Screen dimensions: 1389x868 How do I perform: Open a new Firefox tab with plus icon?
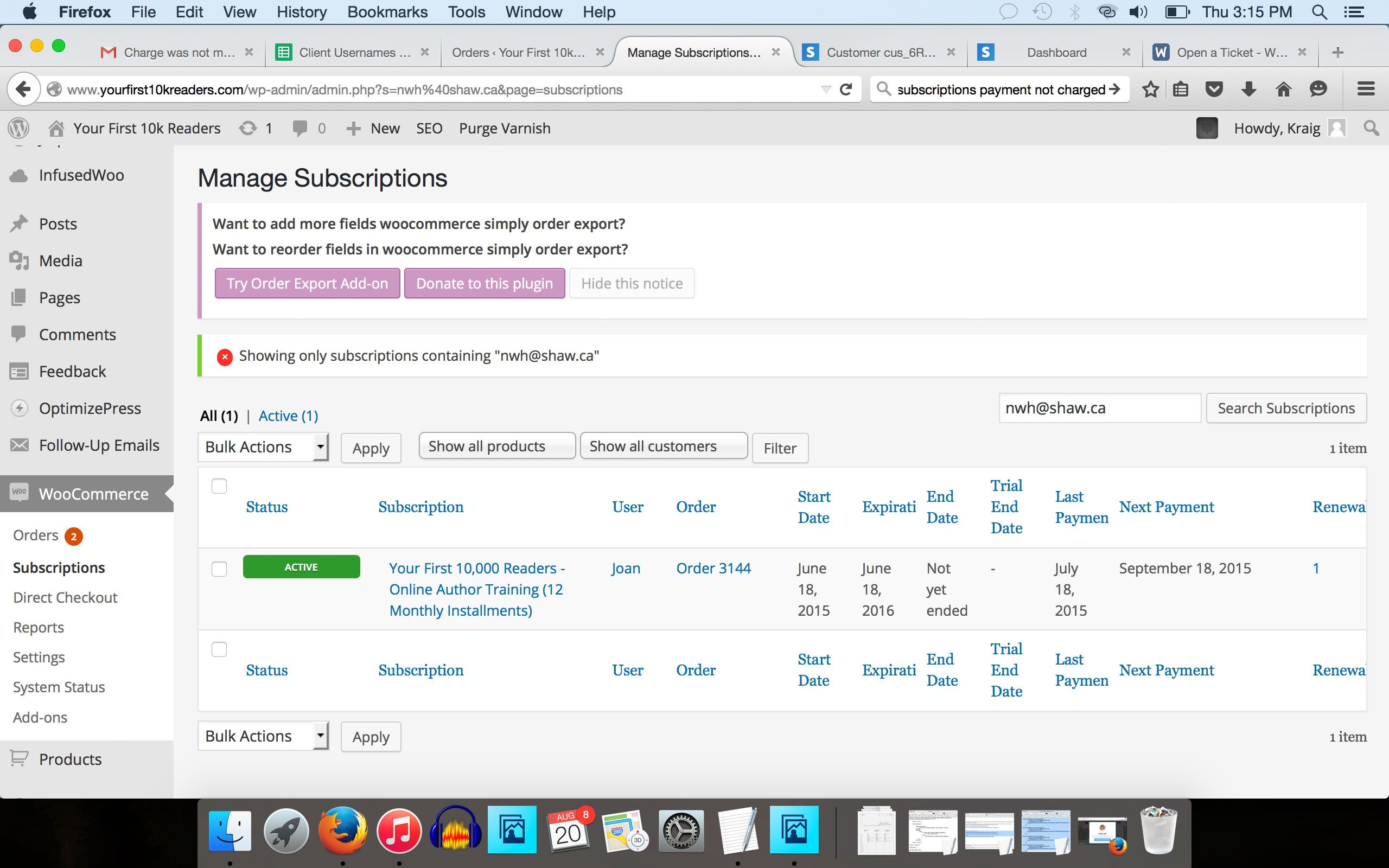tap(1338, 53)
